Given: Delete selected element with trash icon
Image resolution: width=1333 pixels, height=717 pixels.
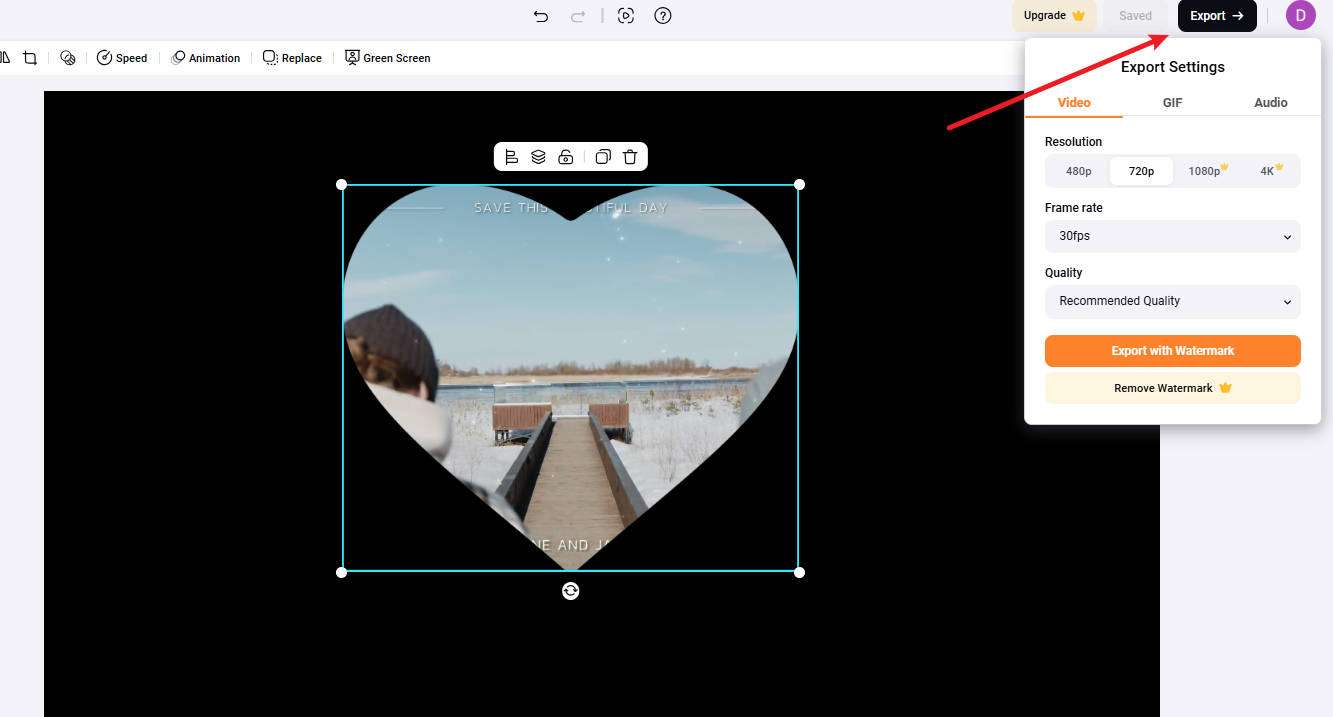Looking at the screenshot, I should (x=630, y=157).
